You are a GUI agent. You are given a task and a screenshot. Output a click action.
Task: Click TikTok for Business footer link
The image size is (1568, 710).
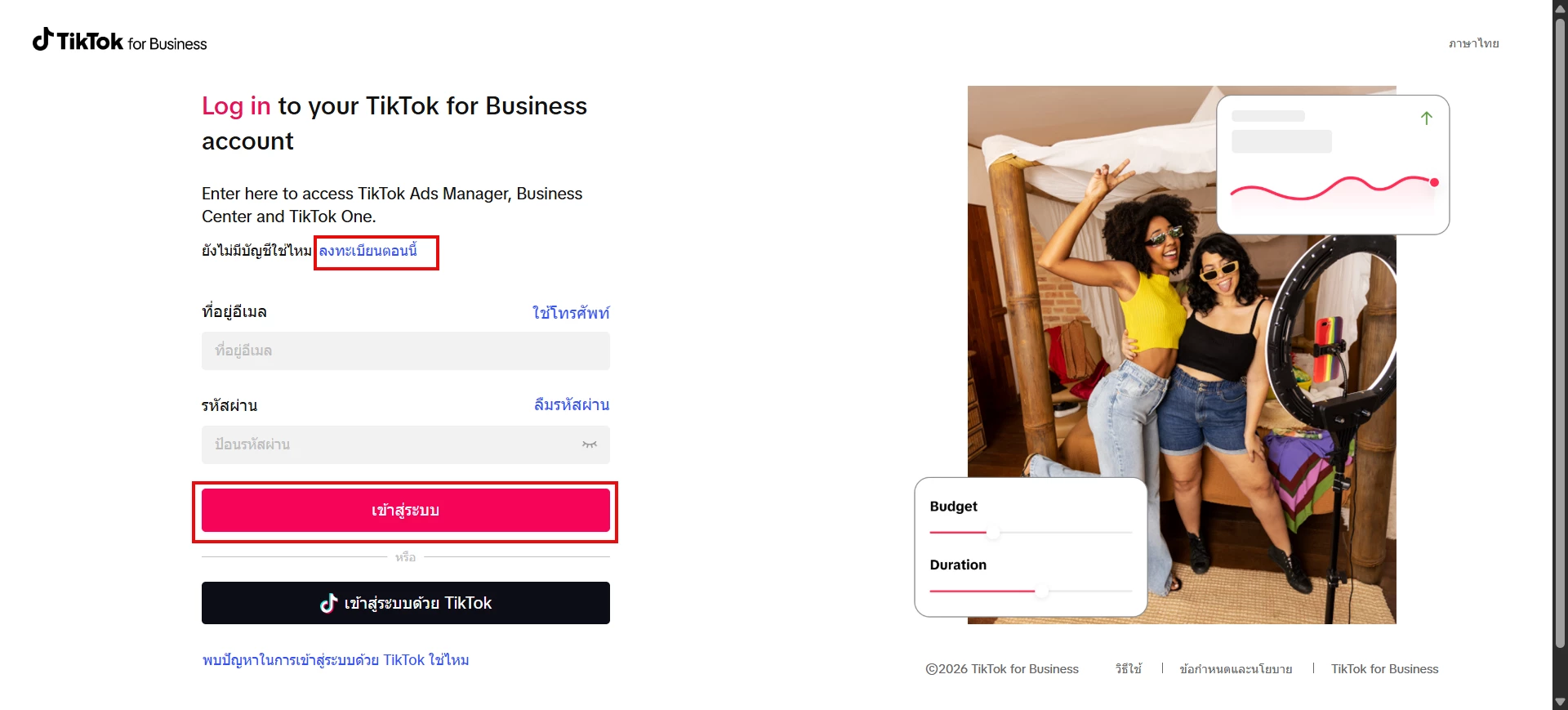[1384, 669]
